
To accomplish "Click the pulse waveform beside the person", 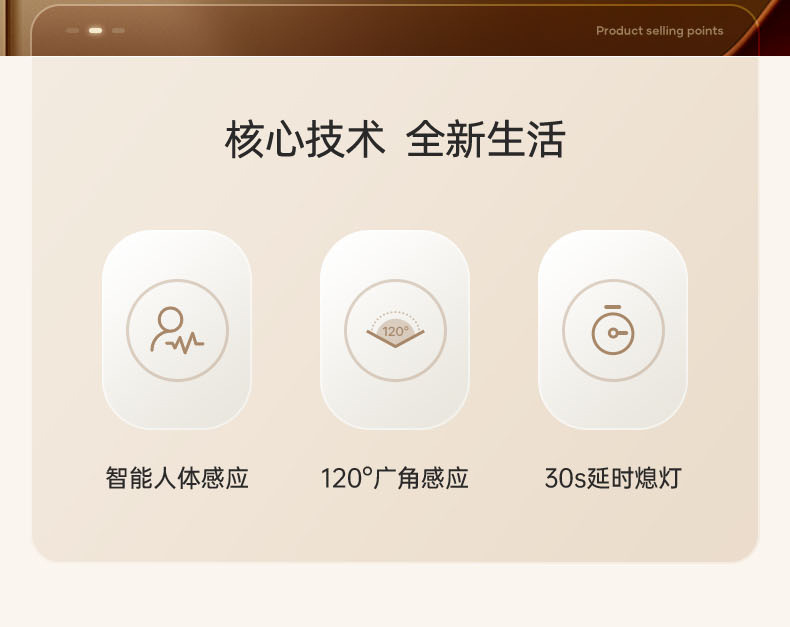I will pos(185,343).
